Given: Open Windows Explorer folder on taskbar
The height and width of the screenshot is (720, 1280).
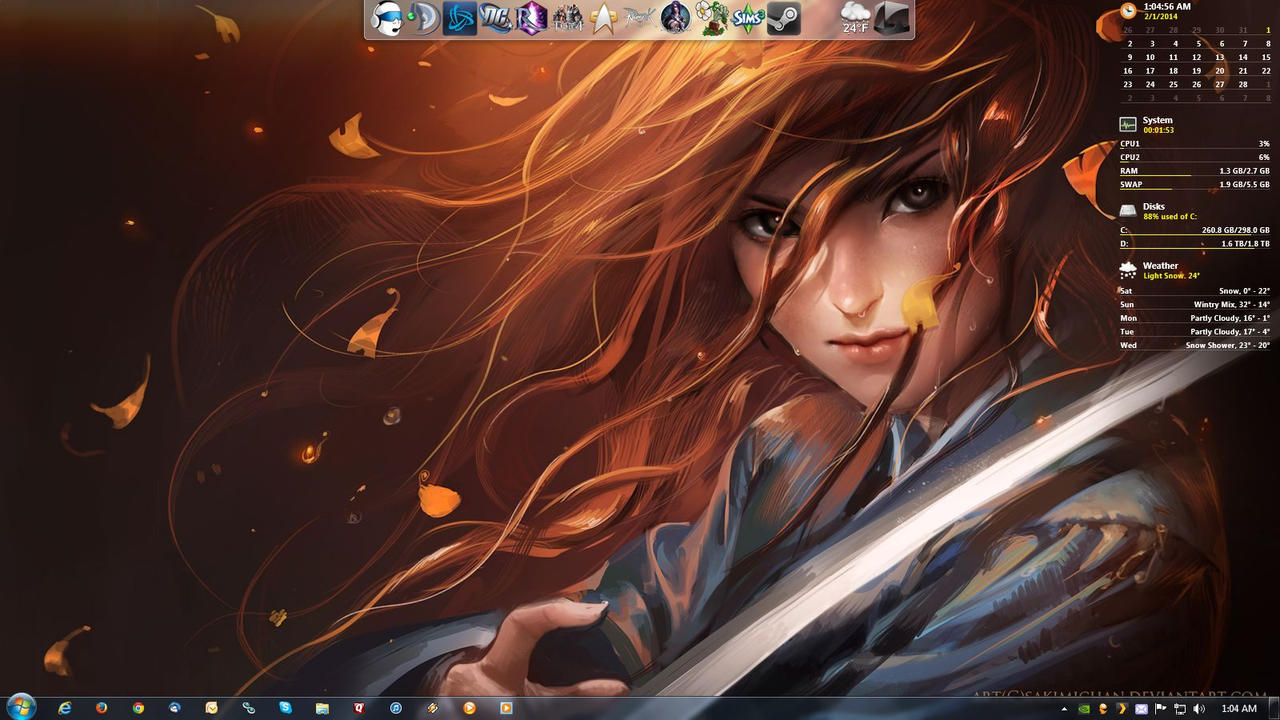Looking at the screenshot, I should pos(322,708).
